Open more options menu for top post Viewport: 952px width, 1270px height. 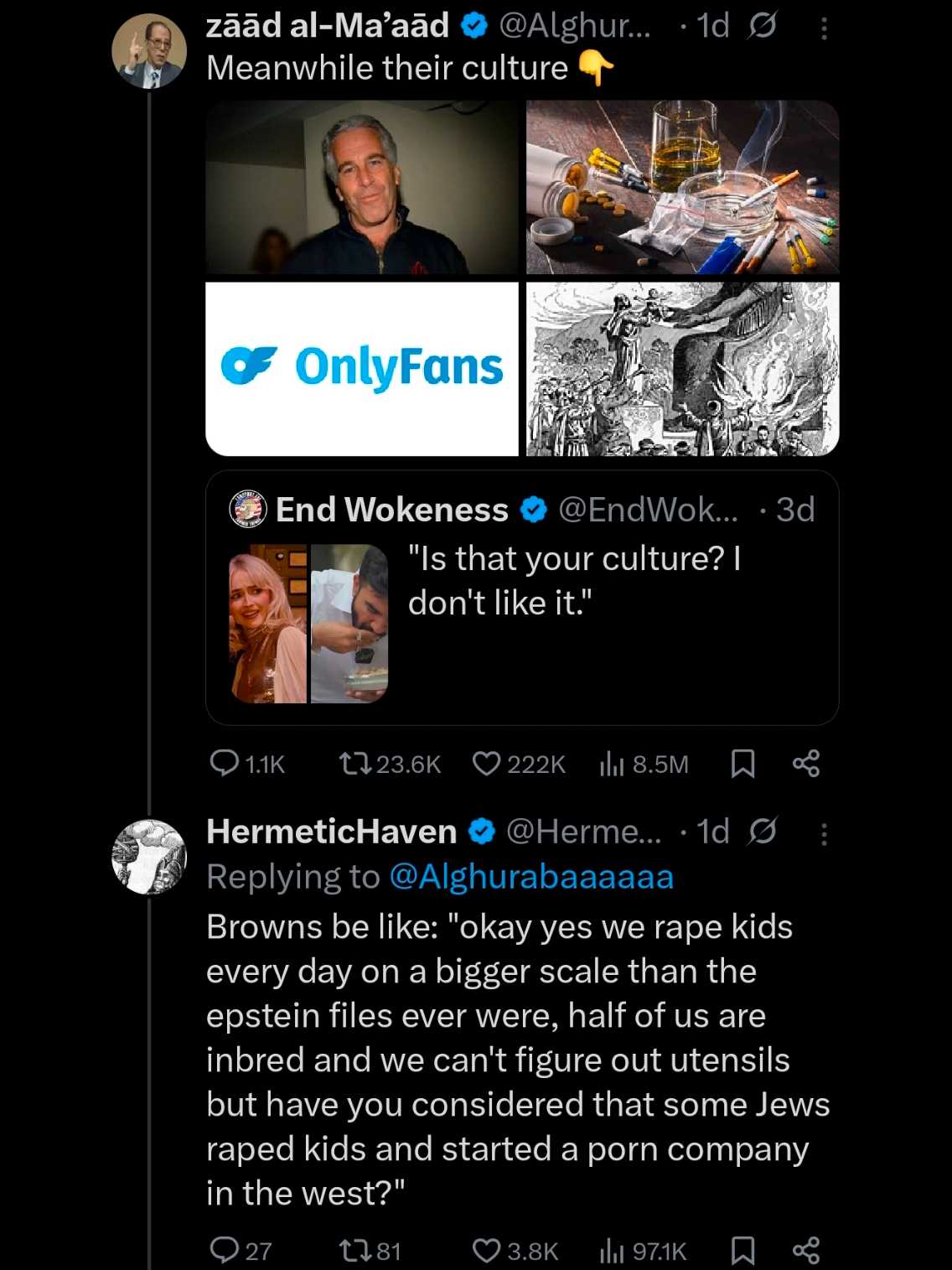click(x=825, y=29)
